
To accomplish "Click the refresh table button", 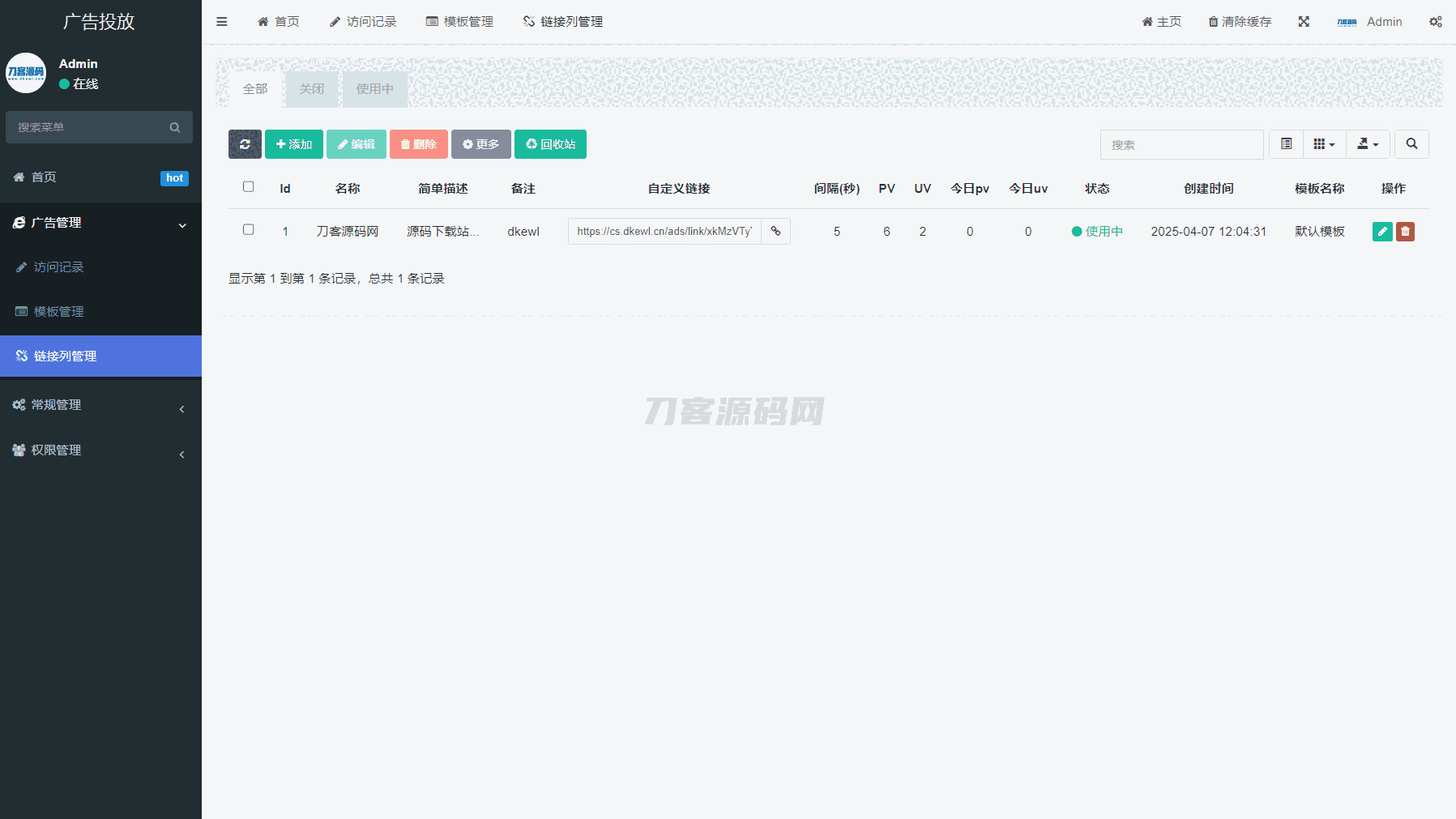I will pos(245,144).
